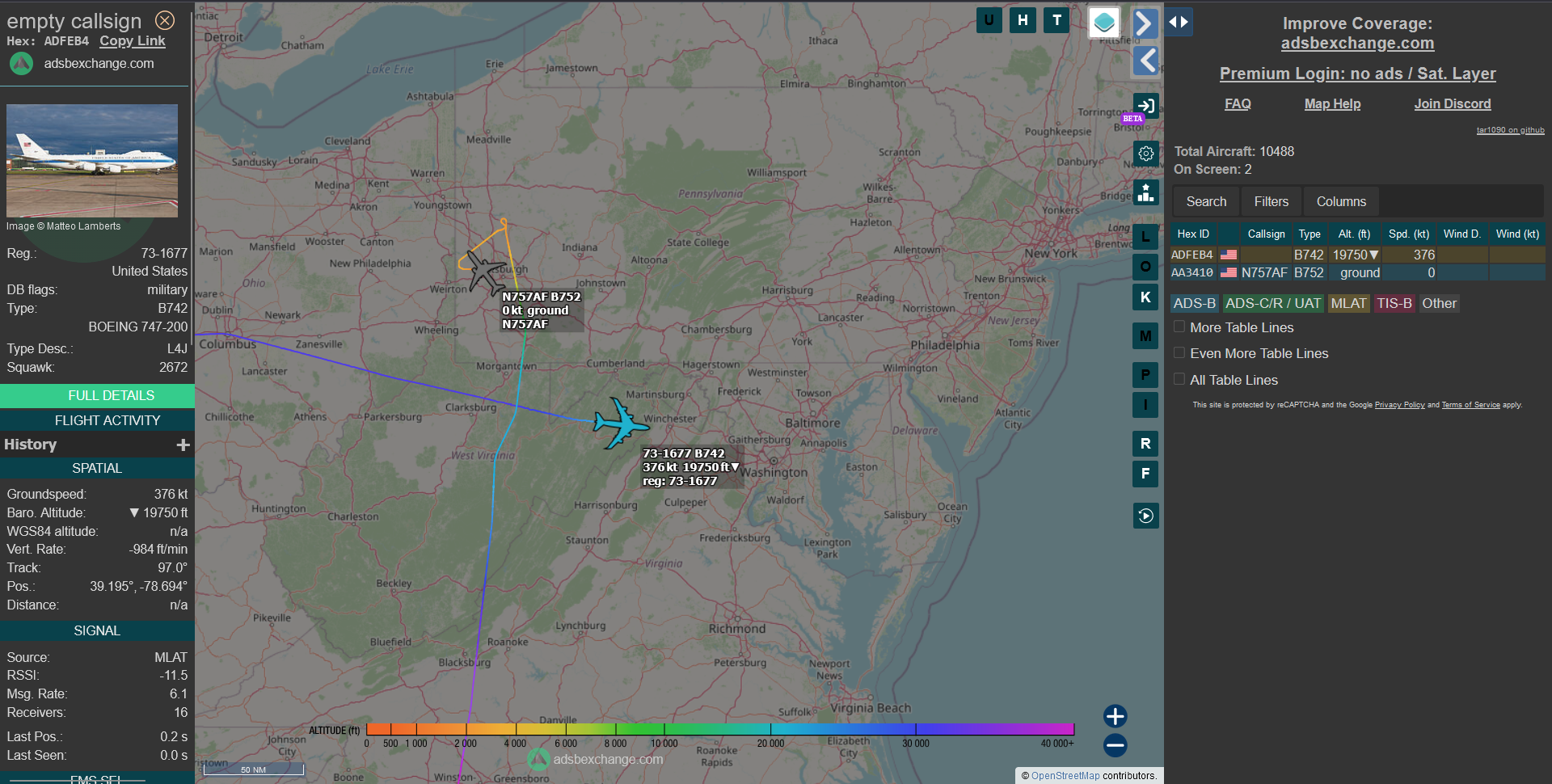Viewport: 1552px width, 784px height.
Task: Toggle the L map button
Action: click(x=1145, y=237)
